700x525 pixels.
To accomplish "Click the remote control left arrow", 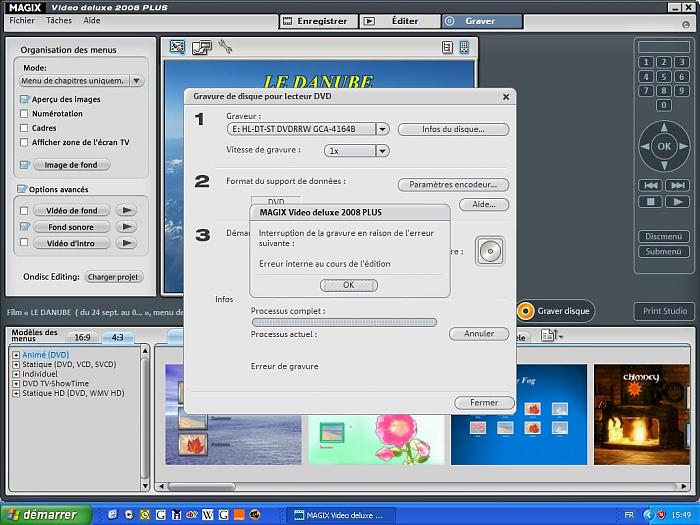I will [645, 146].
